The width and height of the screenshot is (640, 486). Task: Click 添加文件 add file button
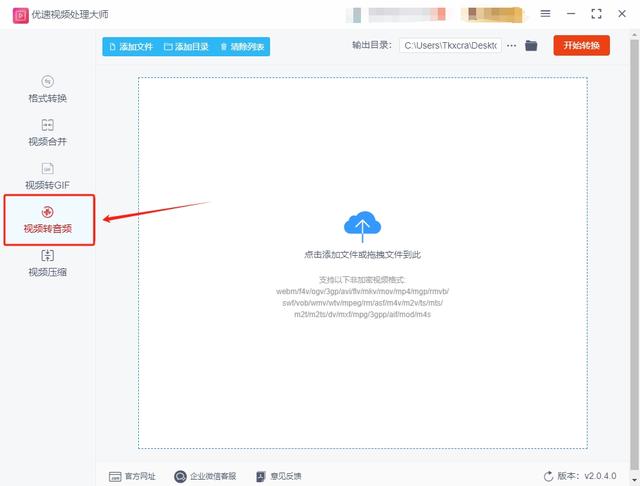pyautogui.click(x=131, y=47)
